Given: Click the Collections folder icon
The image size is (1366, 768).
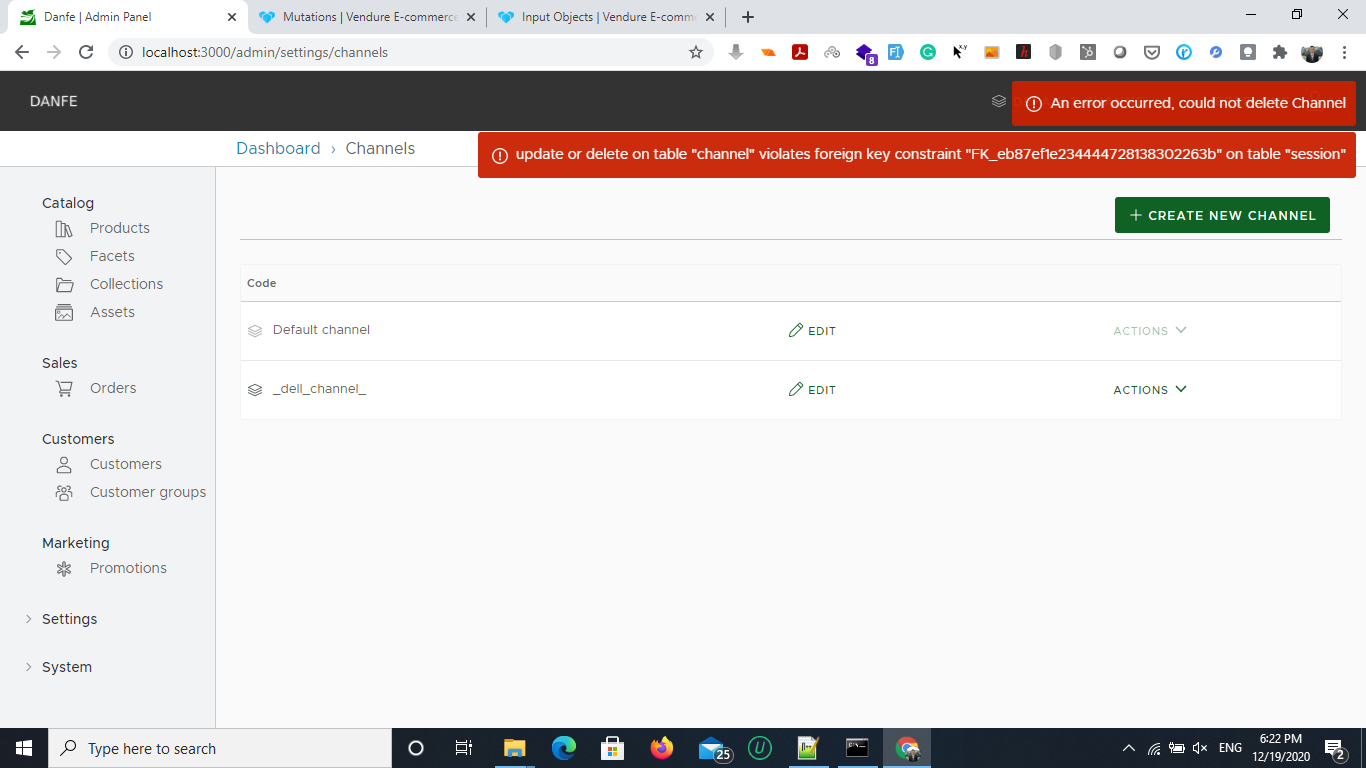Looking at the screenshot, I should coord(63,284).
